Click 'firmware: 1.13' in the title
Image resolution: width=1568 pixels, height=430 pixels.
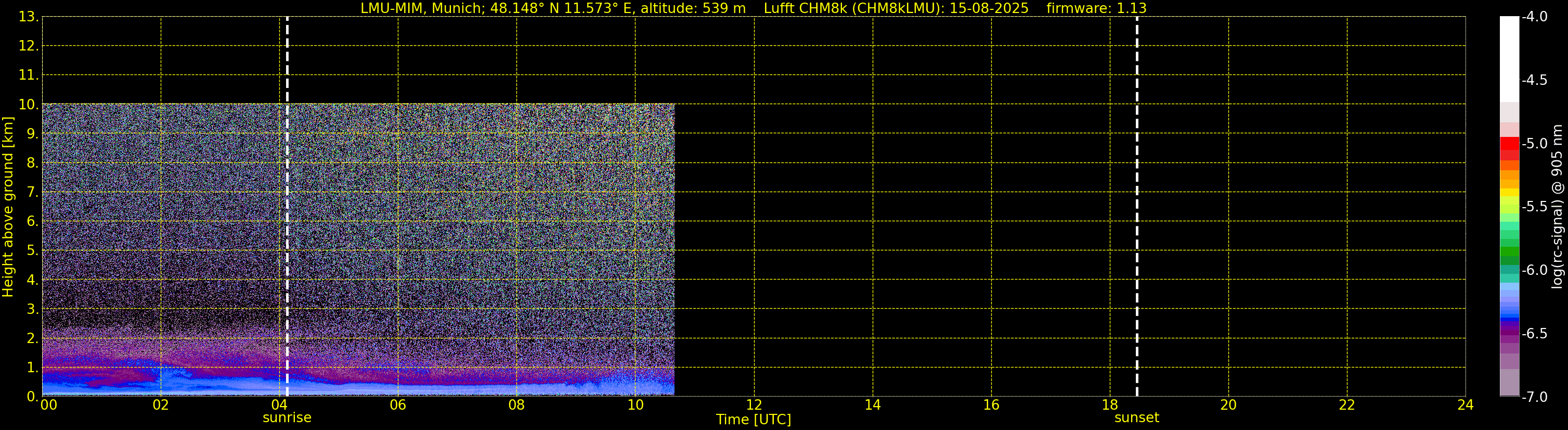point(1096,8)
